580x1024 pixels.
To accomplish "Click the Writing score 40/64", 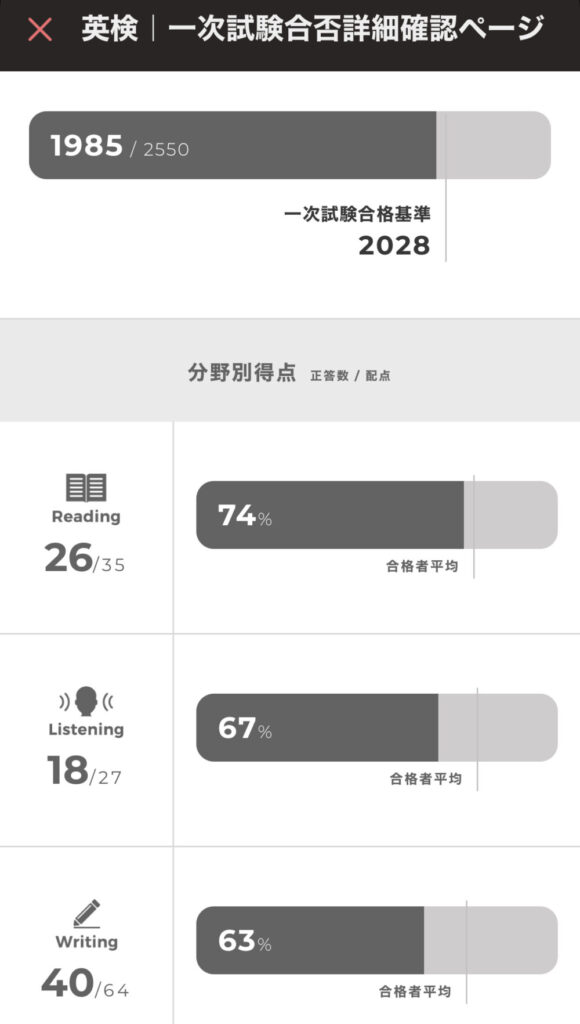I will pos(85,984).
